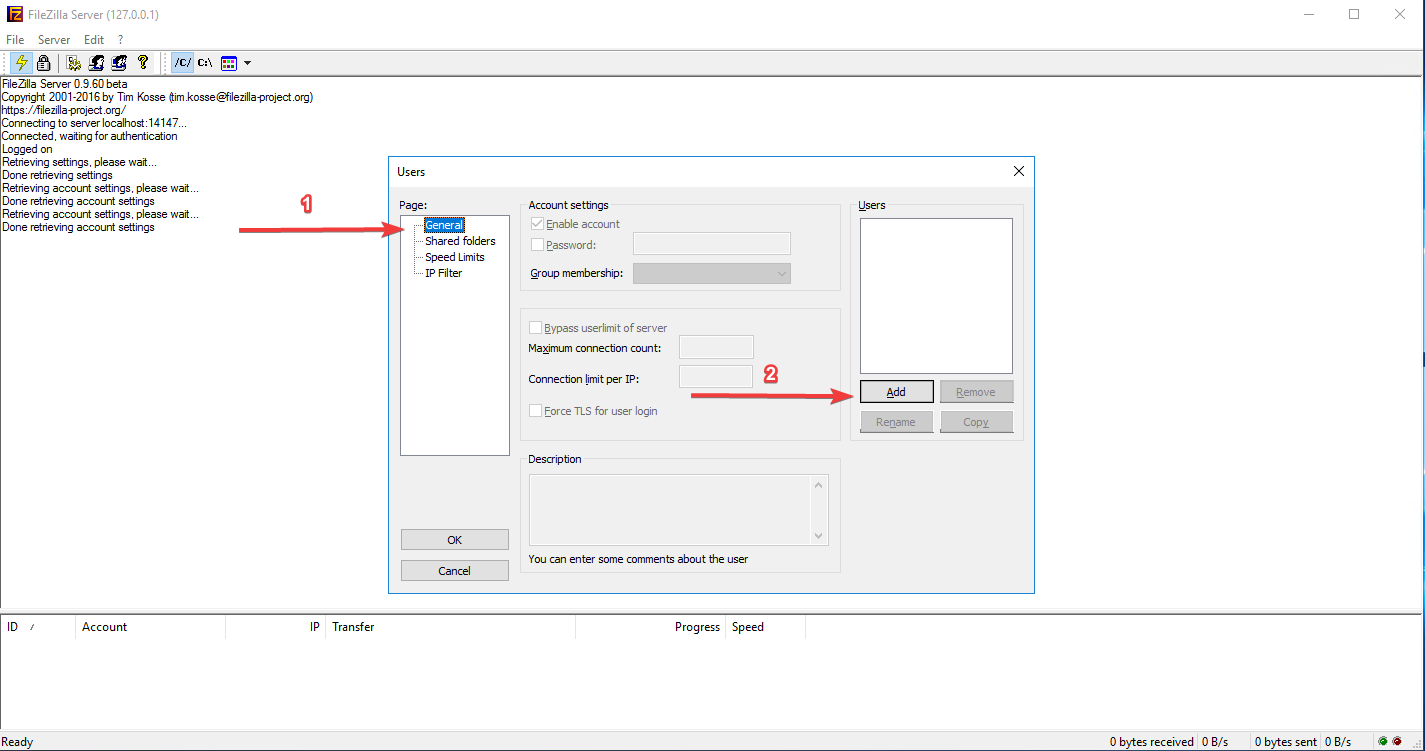Select the C:\ path display toolbar button
The height and width of the screenshot is (751, 1425).
click(x=204, y=62)
